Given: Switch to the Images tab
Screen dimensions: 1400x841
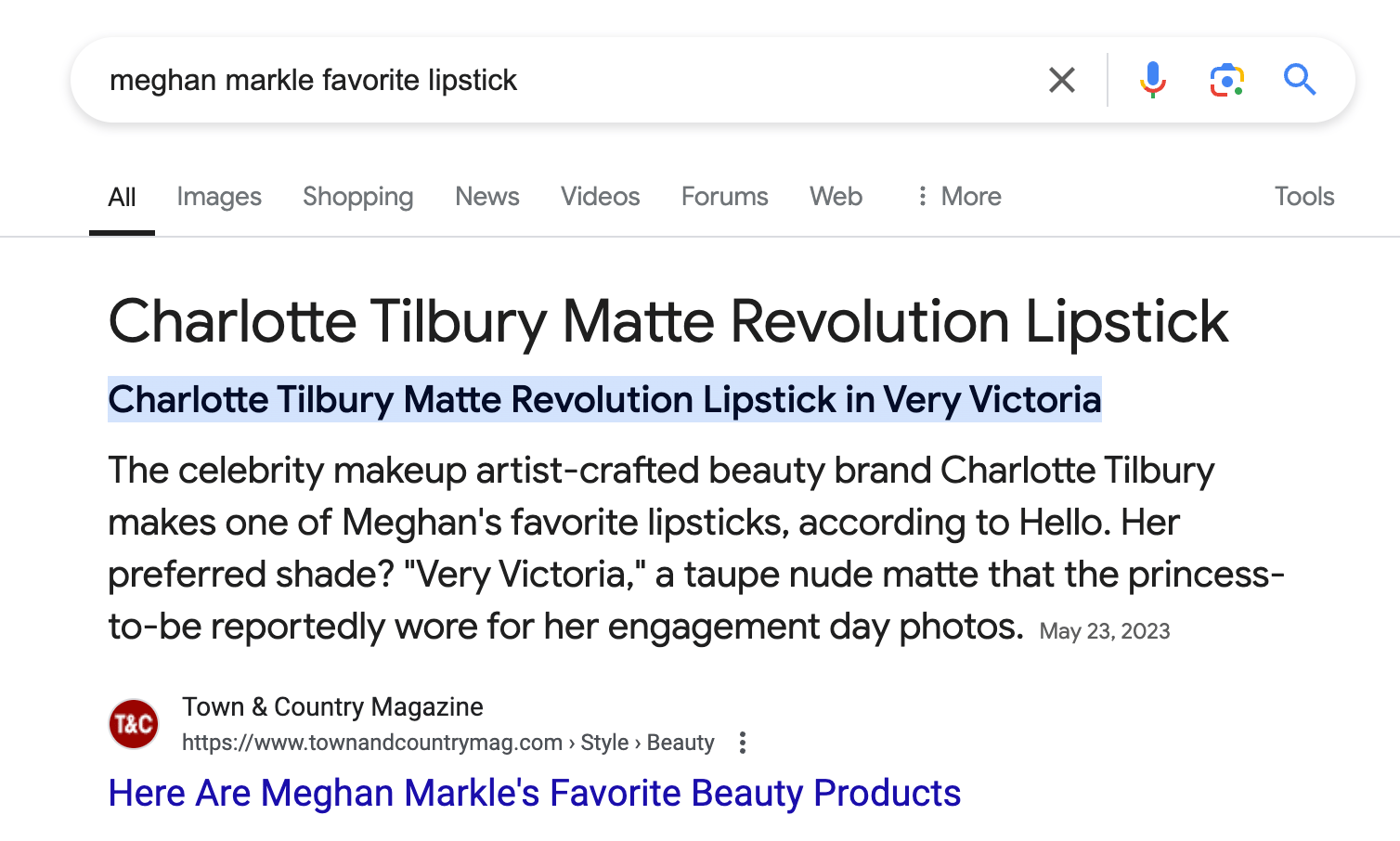Looking at the screenshot, I should [219, 197].
